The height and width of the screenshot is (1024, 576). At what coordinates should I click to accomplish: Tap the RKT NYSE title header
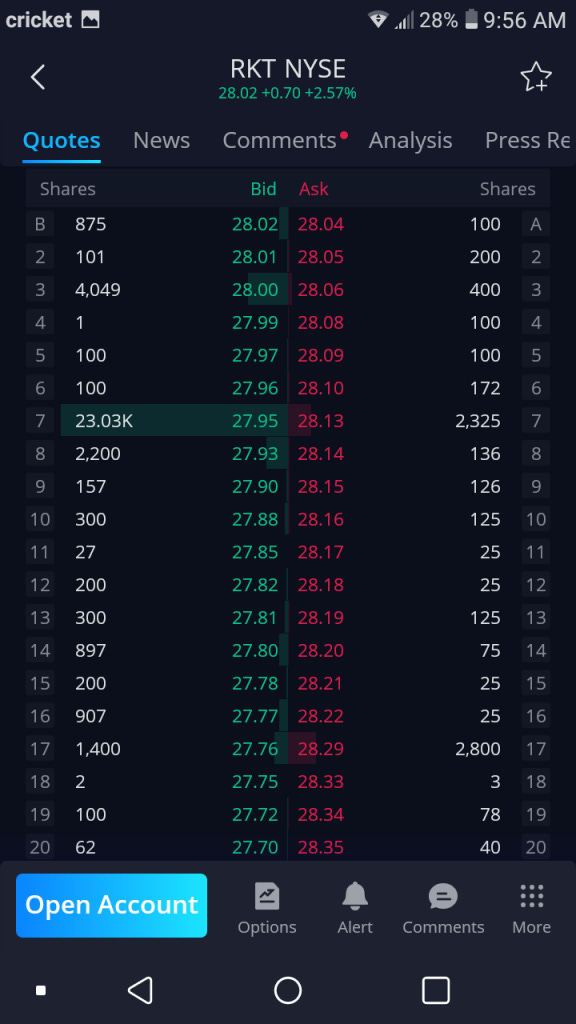(288, 69)
